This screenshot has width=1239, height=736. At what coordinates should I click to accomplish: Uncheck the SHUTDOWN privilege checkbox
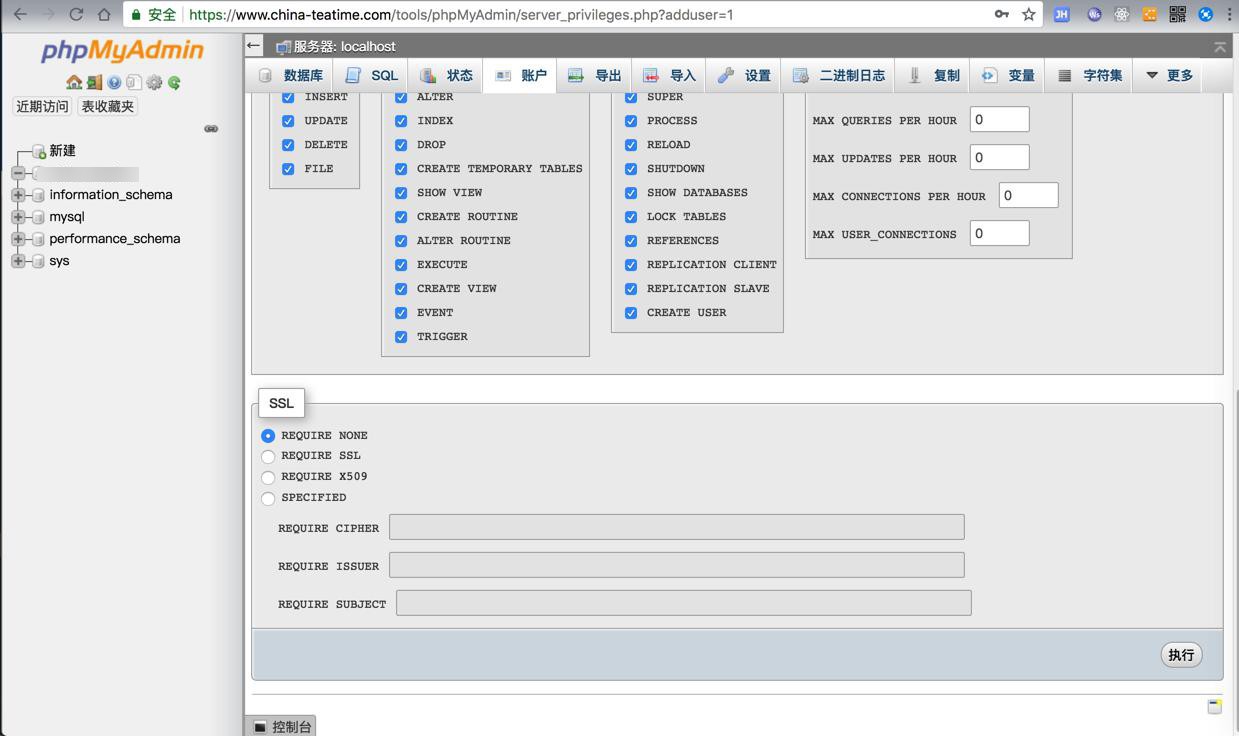(631, 169)
